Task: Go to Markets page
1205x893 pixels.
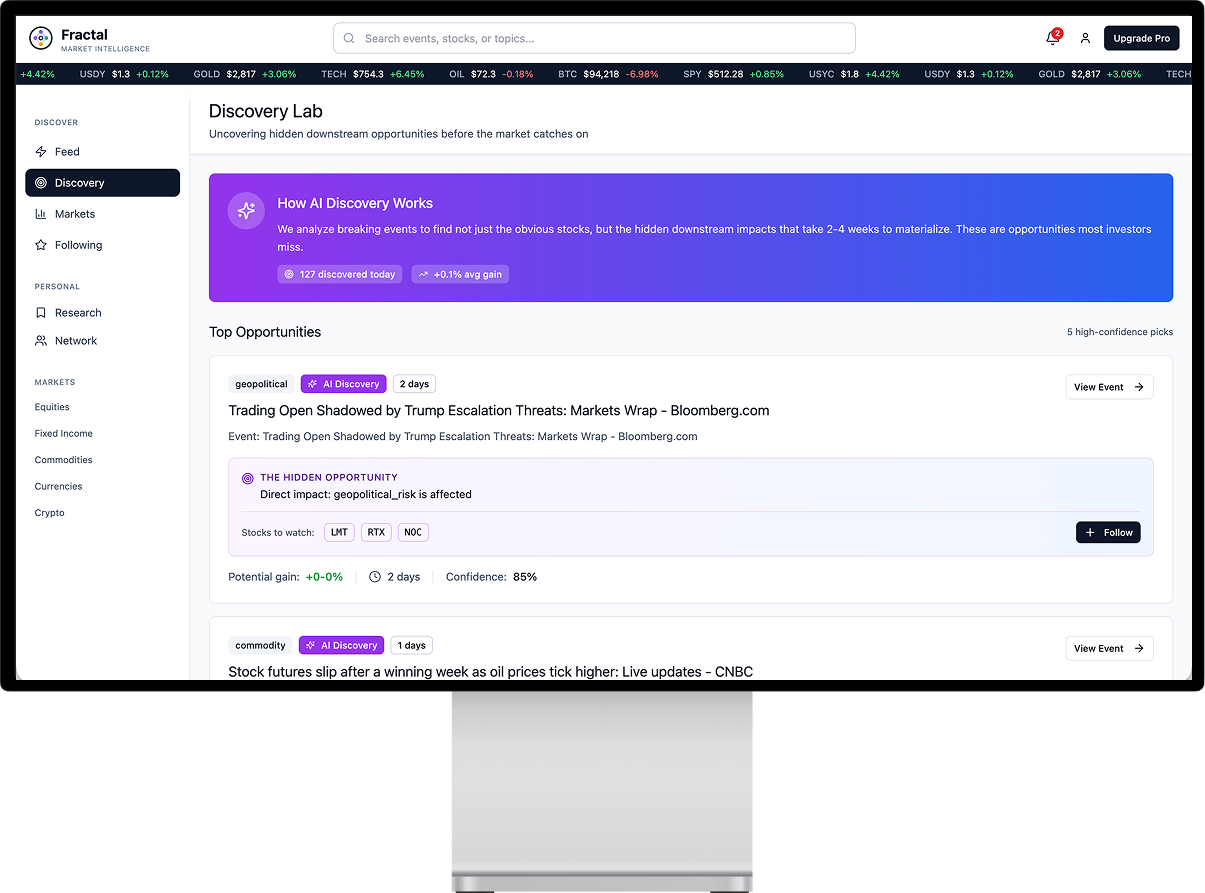Action: pos(102,214)
